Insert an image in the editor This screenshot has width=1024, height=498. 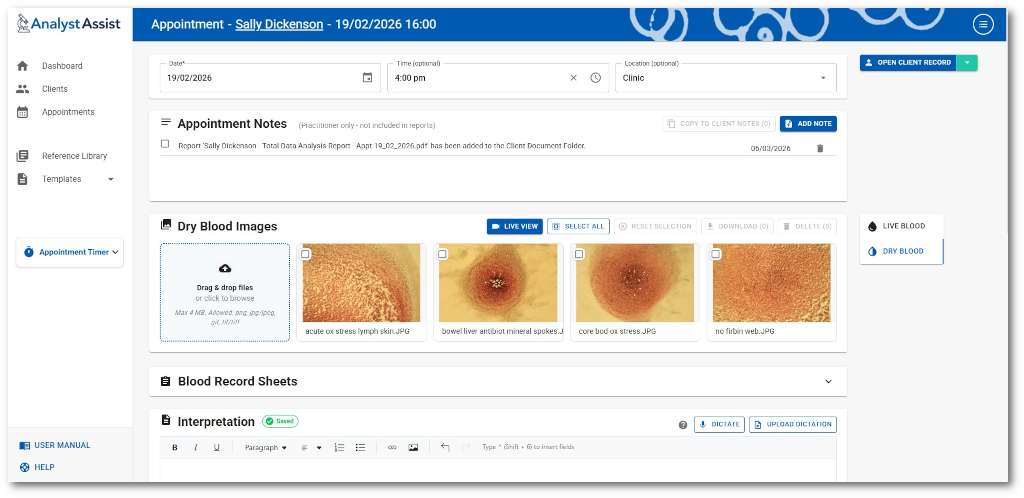tap(413, 448)
